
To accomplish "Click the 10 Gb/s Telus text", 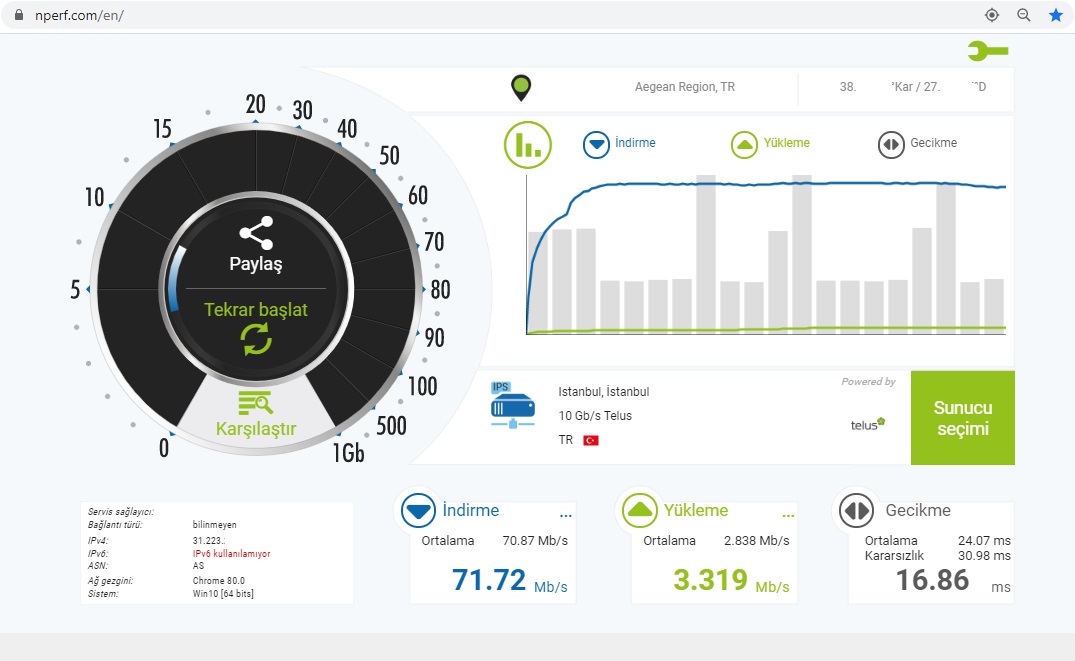I will [x=595, y=416].
